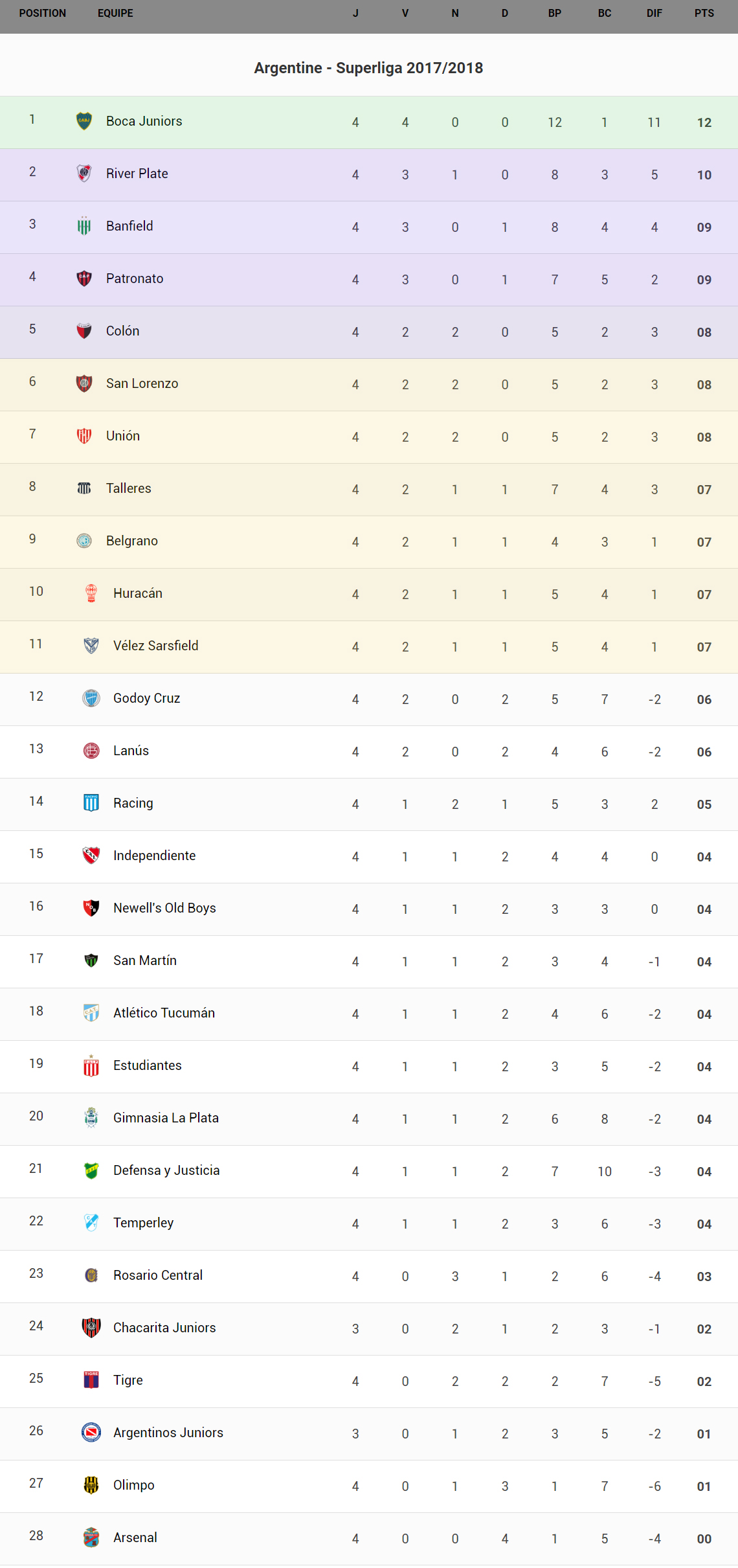Click the Arsenal club crest icon
The width and height of the screenshot is (738, 1568).
[91, 1538]
